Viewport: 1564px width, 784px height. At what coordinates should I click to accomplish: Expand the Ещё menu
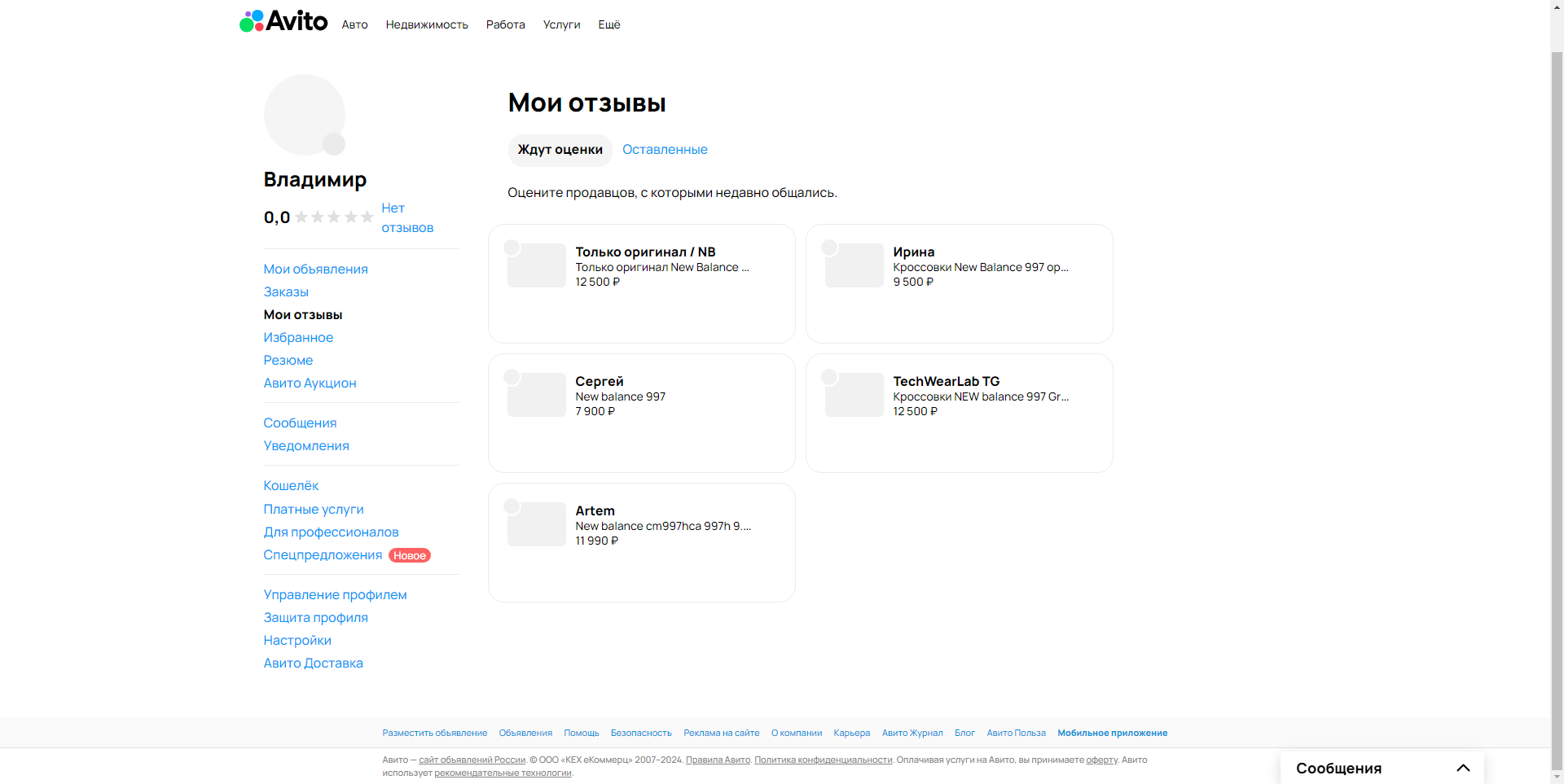coord(609,24)
